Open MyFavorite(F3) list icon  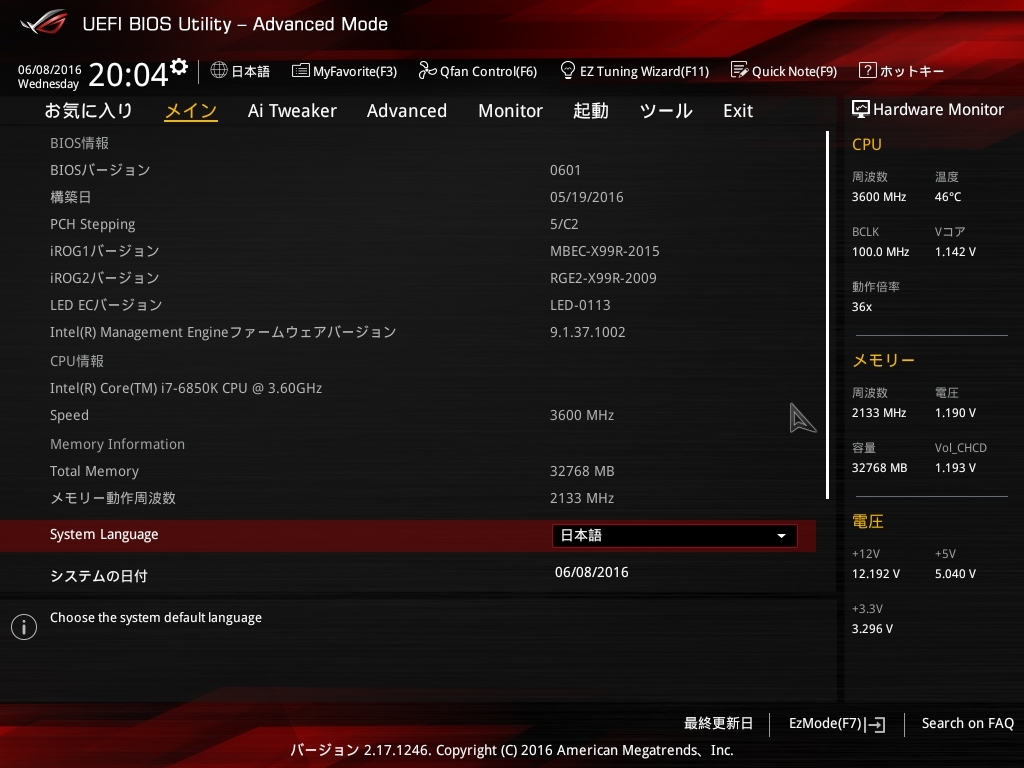tap(300, 71)
